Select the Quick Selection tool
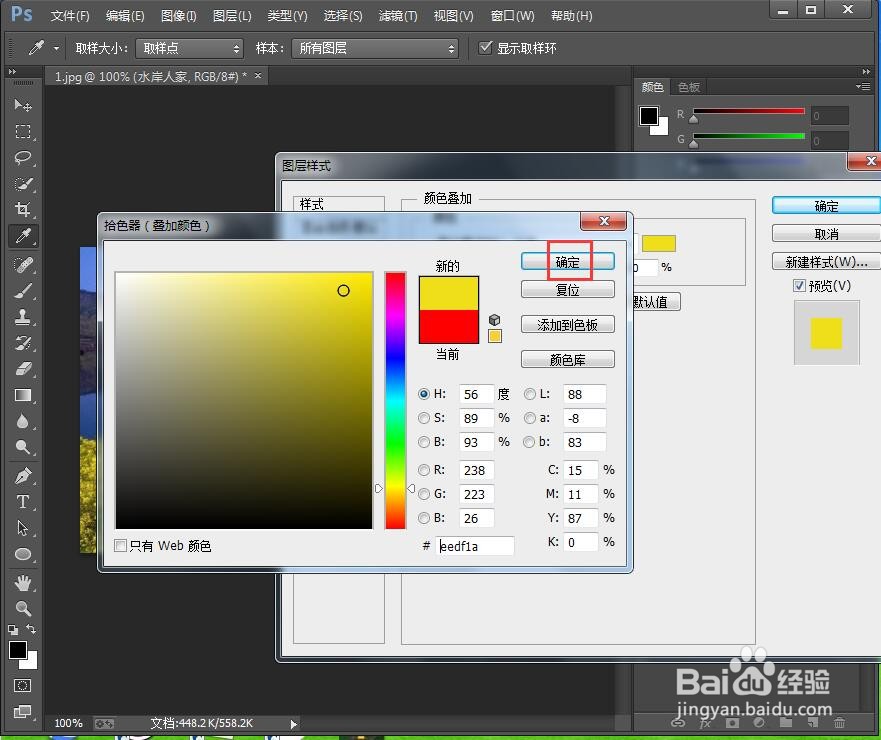The height and width of the screenshot is (740, 881). (22, 184)
